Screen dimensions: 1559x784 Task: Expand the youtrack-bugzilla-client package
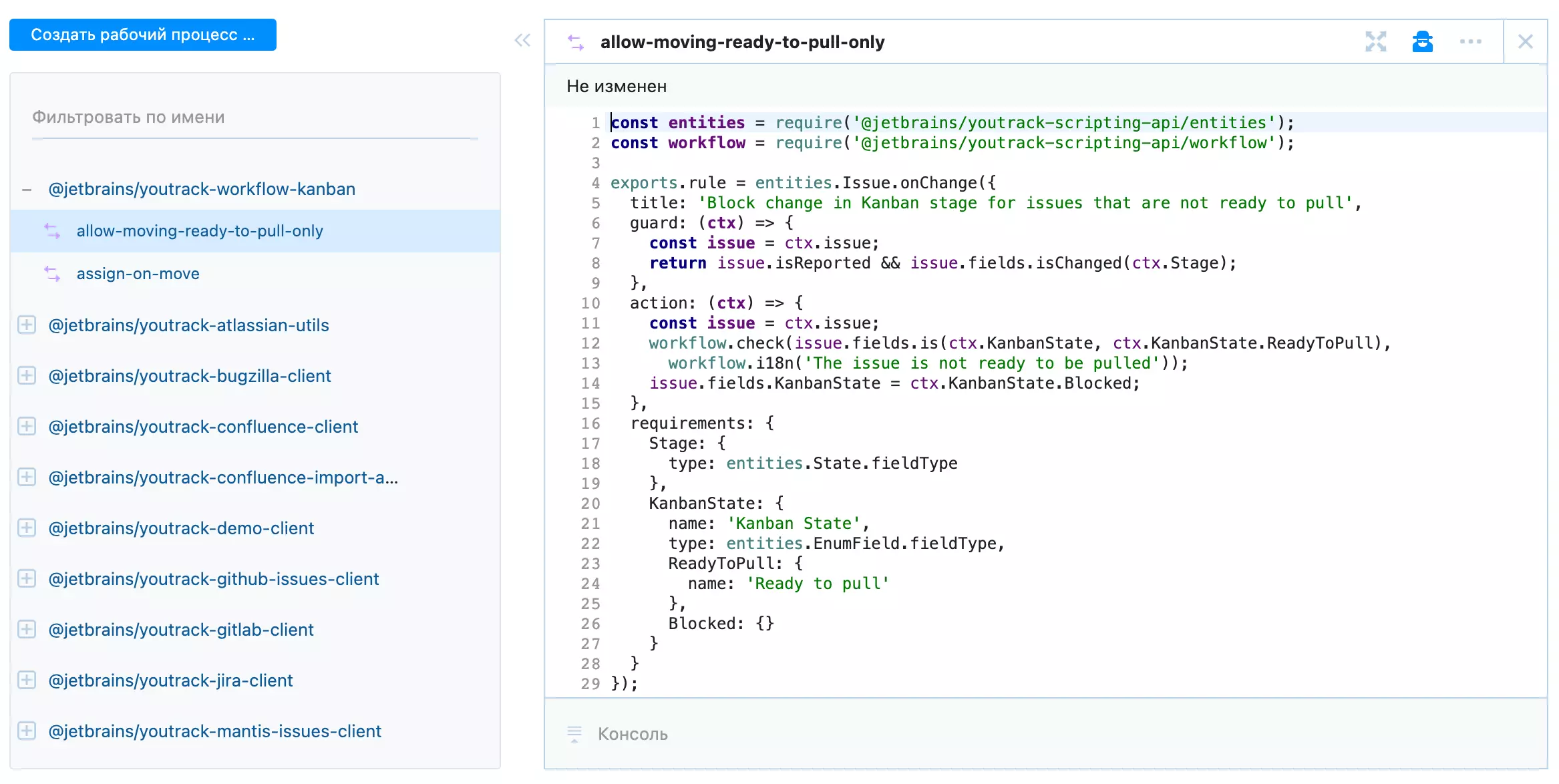pyautogui.click(x=27, y=376)
